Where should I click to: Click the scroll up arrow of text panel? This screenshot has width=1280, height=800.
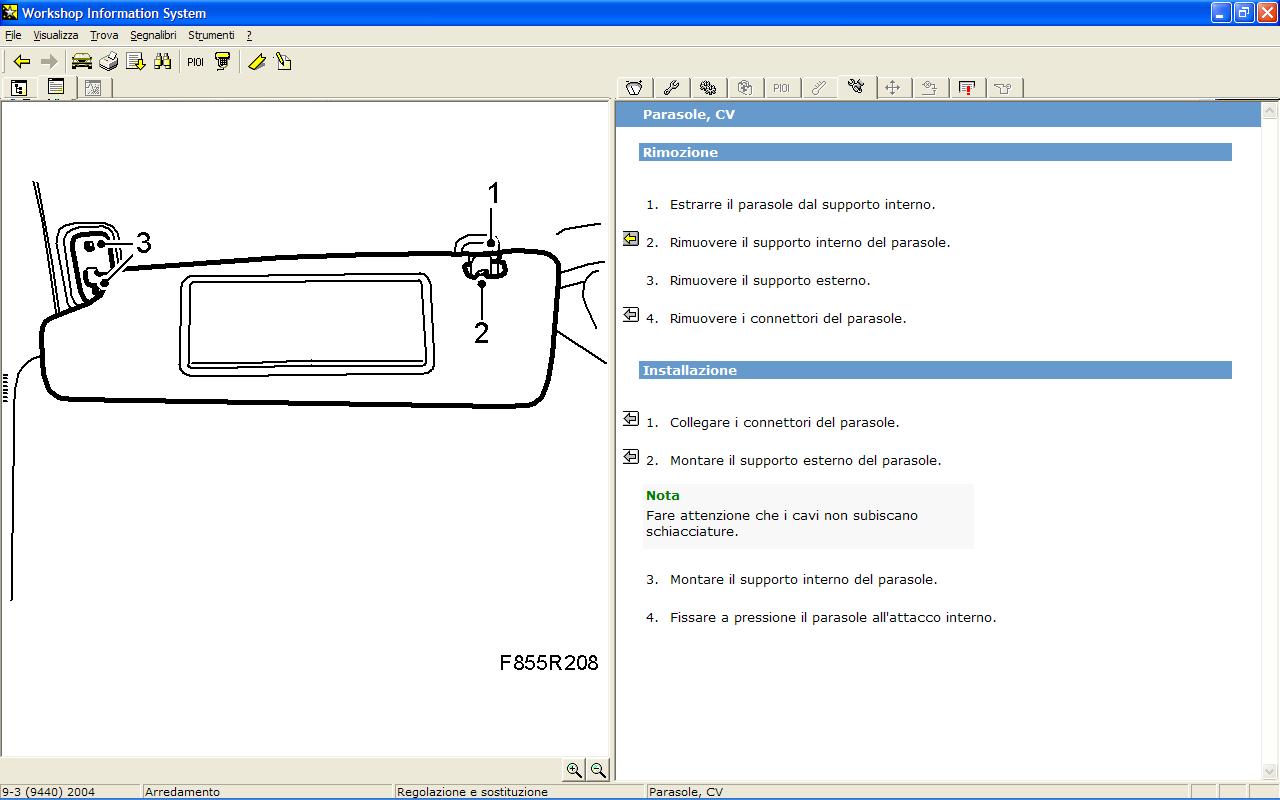(x=1270, y=110)
